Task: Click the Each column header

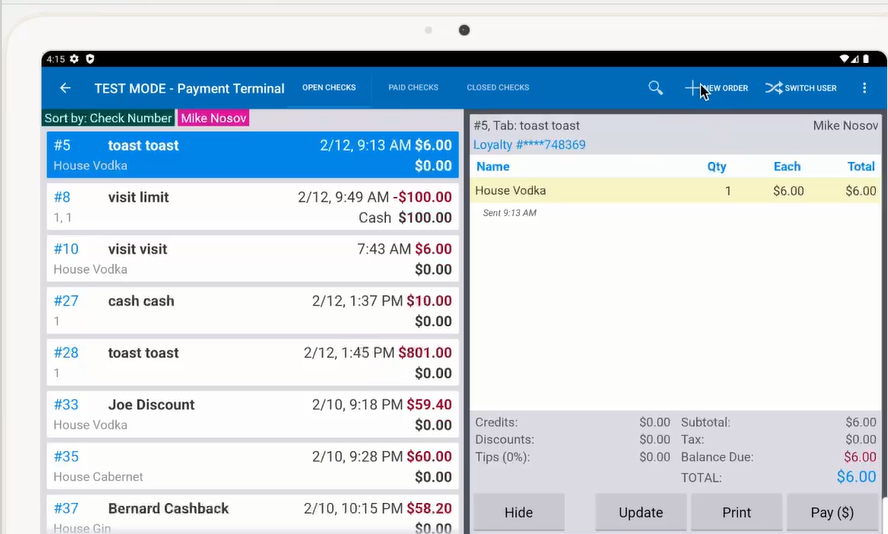Action: coord(787,166)
